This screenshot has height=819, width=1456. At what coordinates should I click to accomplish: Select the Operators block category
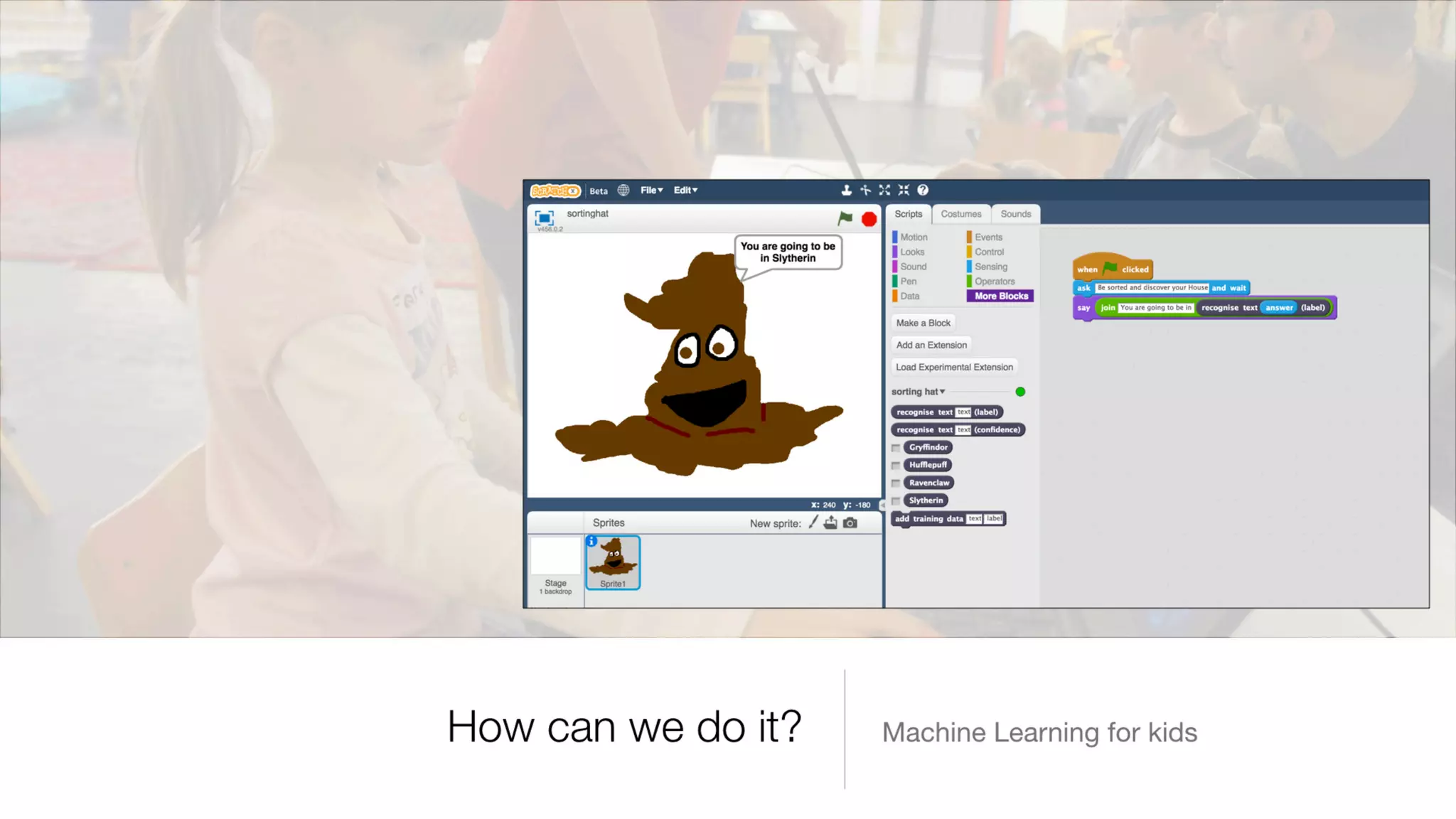pyautogui.click(x=992, y=282)
